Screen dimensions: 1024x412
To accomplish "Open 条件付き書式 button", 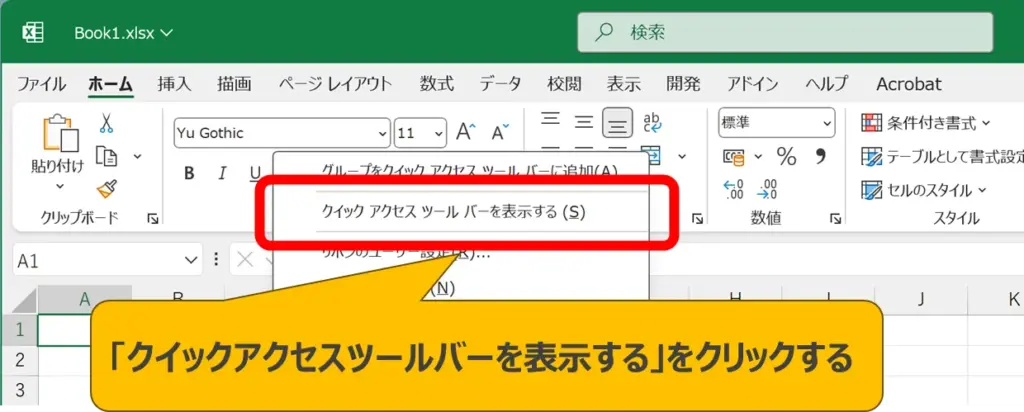I will pyautogui.click(x=925, y=123).
